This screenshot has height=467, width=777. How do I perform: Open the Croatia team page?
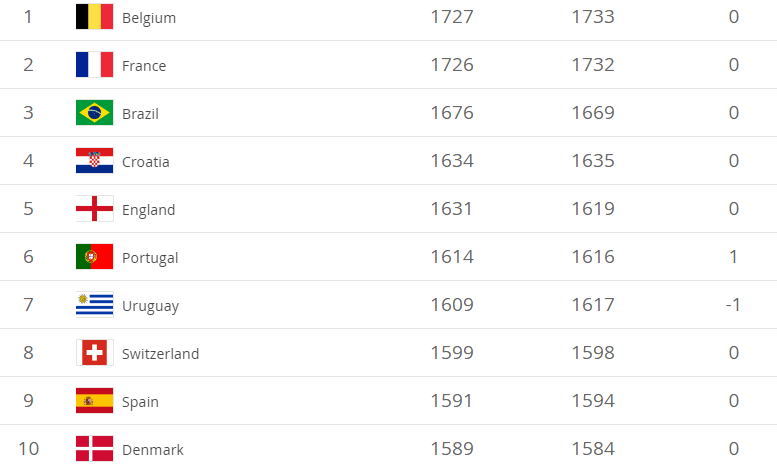click(x=146, y=162)
